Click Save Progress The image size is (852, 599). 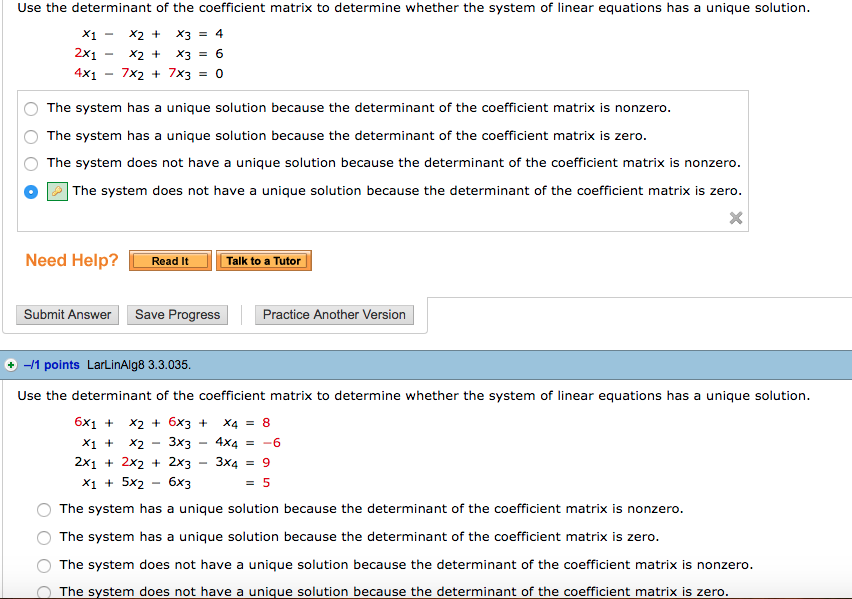[x=177, y=314]
